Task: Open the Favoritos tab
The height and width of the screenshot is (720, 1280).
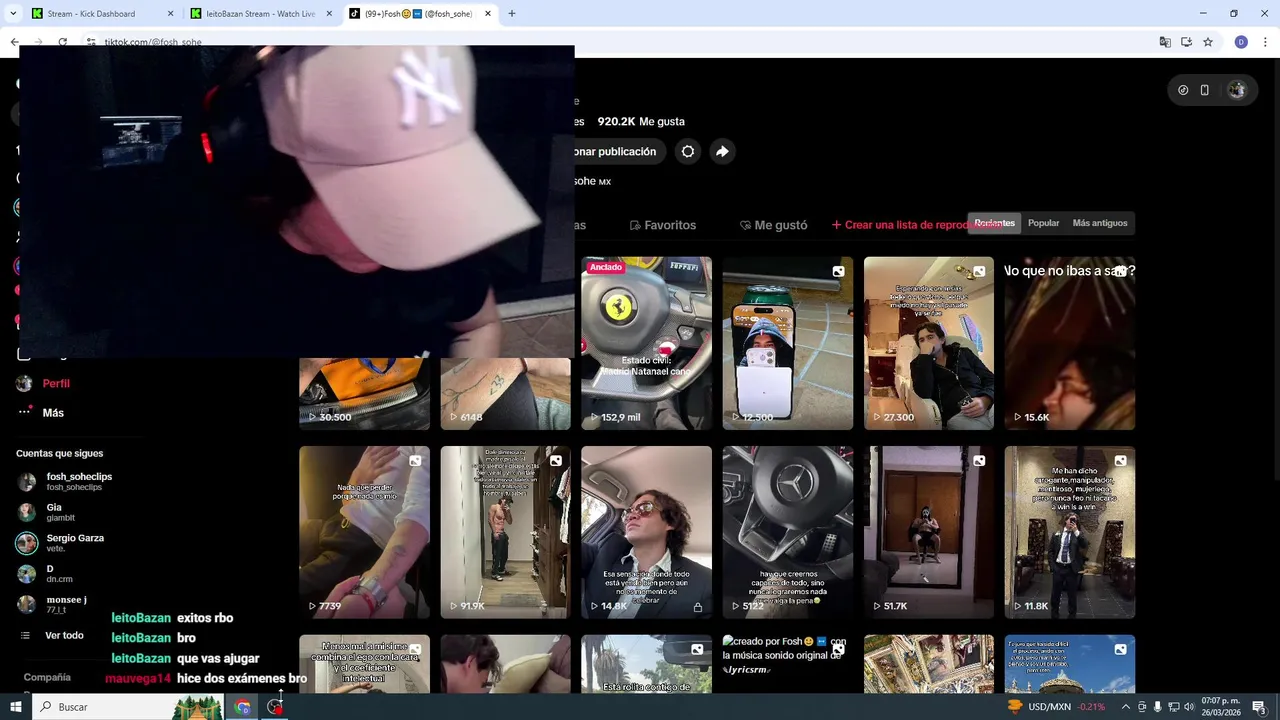Action: pyautogui.click(x=662, y=225)
